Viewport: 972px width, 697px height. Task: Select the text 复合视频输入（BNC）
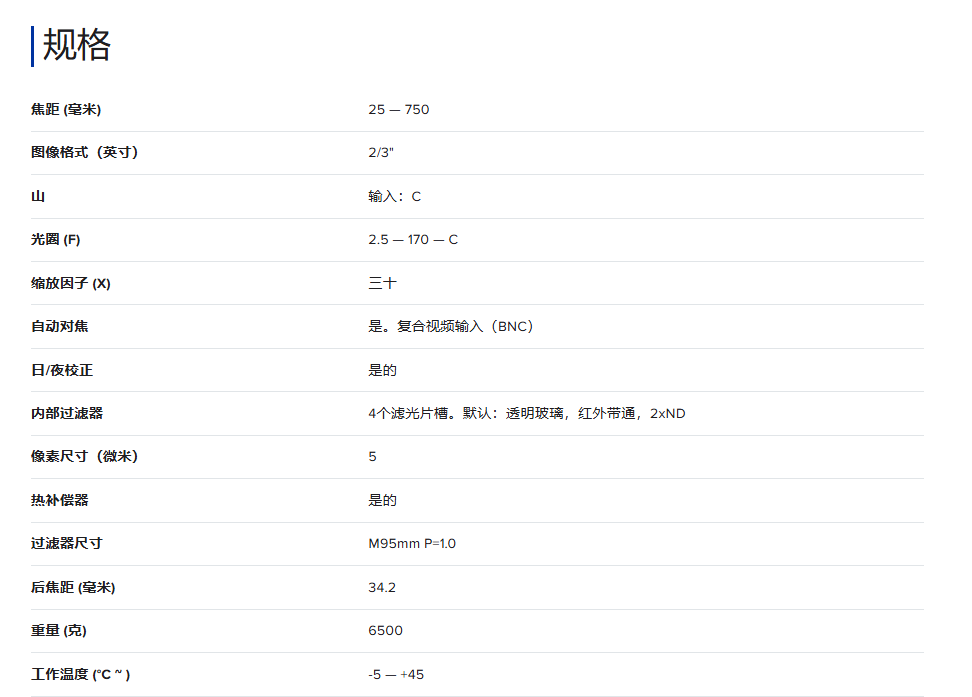click(465, 326)
